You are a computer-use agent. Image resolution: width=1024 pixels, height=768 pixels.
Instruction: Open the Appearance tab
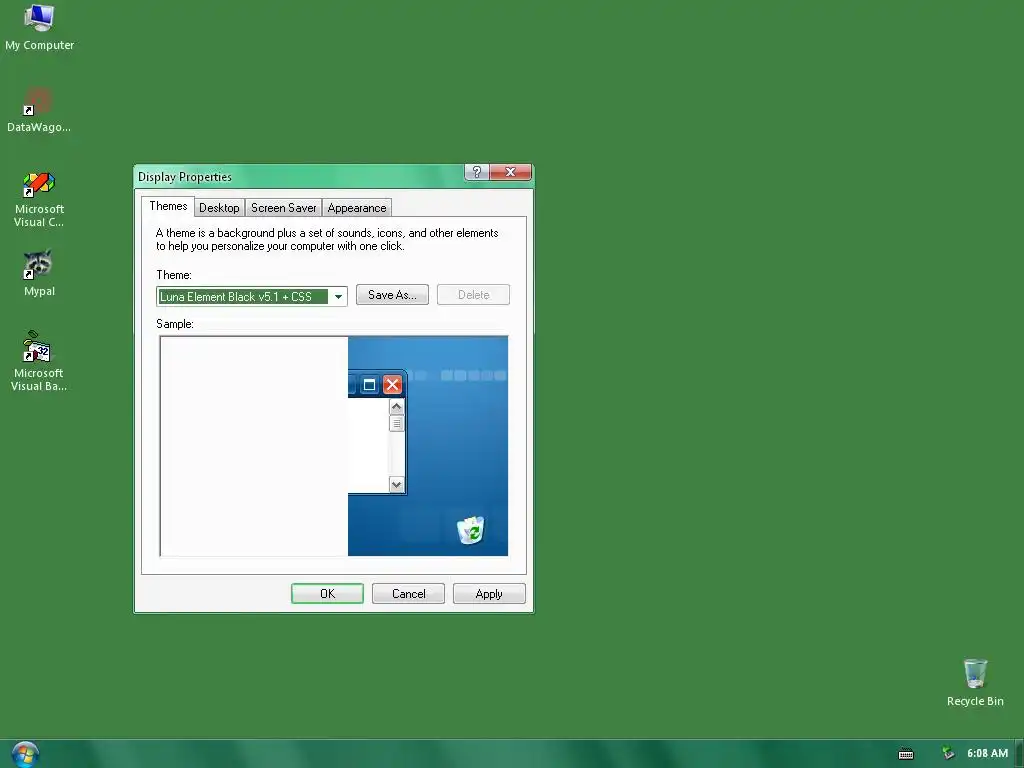pos(357,208)
